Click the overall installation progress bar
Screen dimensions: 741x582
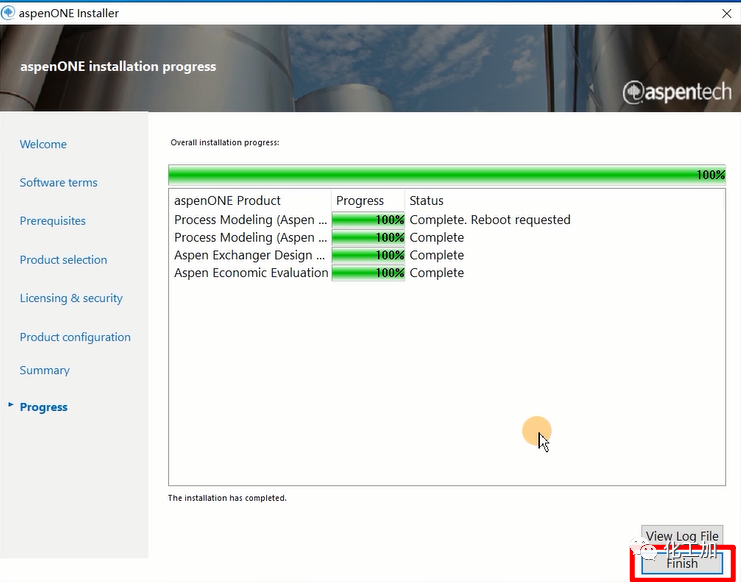446,175
